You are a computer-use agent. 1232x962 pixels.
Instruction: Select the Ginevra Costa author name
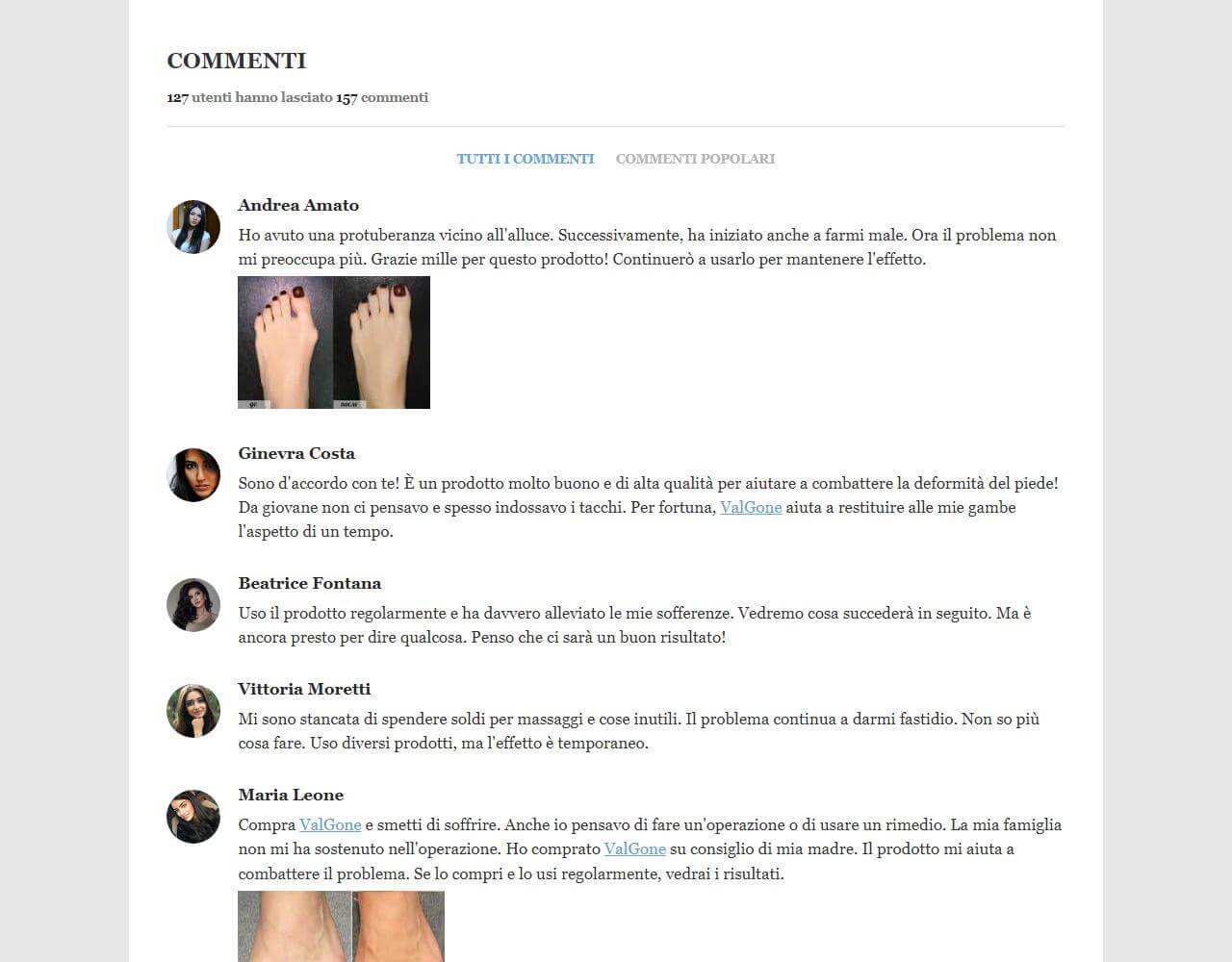pyautogui.click(x=296, y=453)
